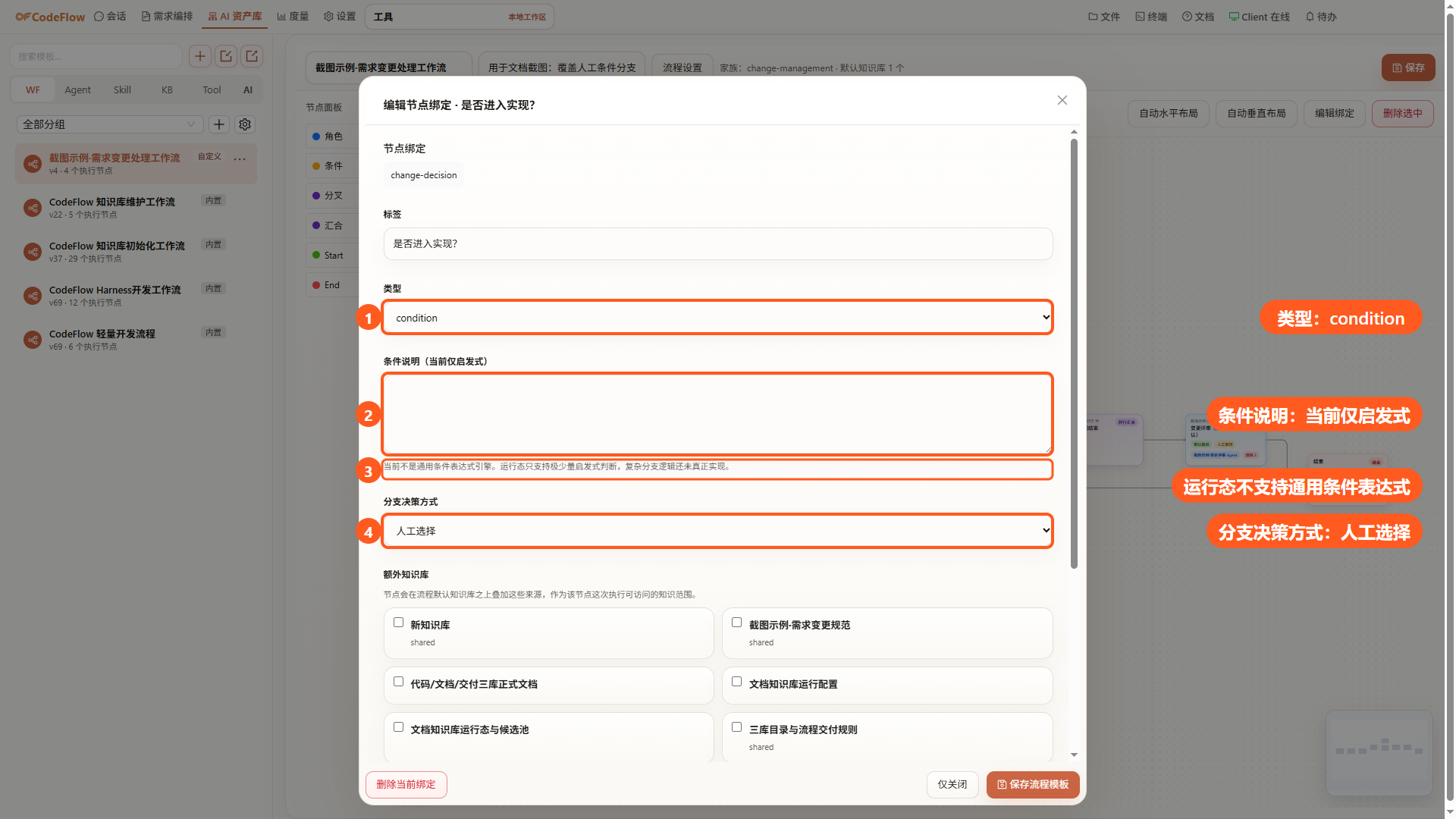The width and height of the screenshot is (1456, 819).
Task: Select the 分叉 node in the node panel
Action: (x=332, y=196)
